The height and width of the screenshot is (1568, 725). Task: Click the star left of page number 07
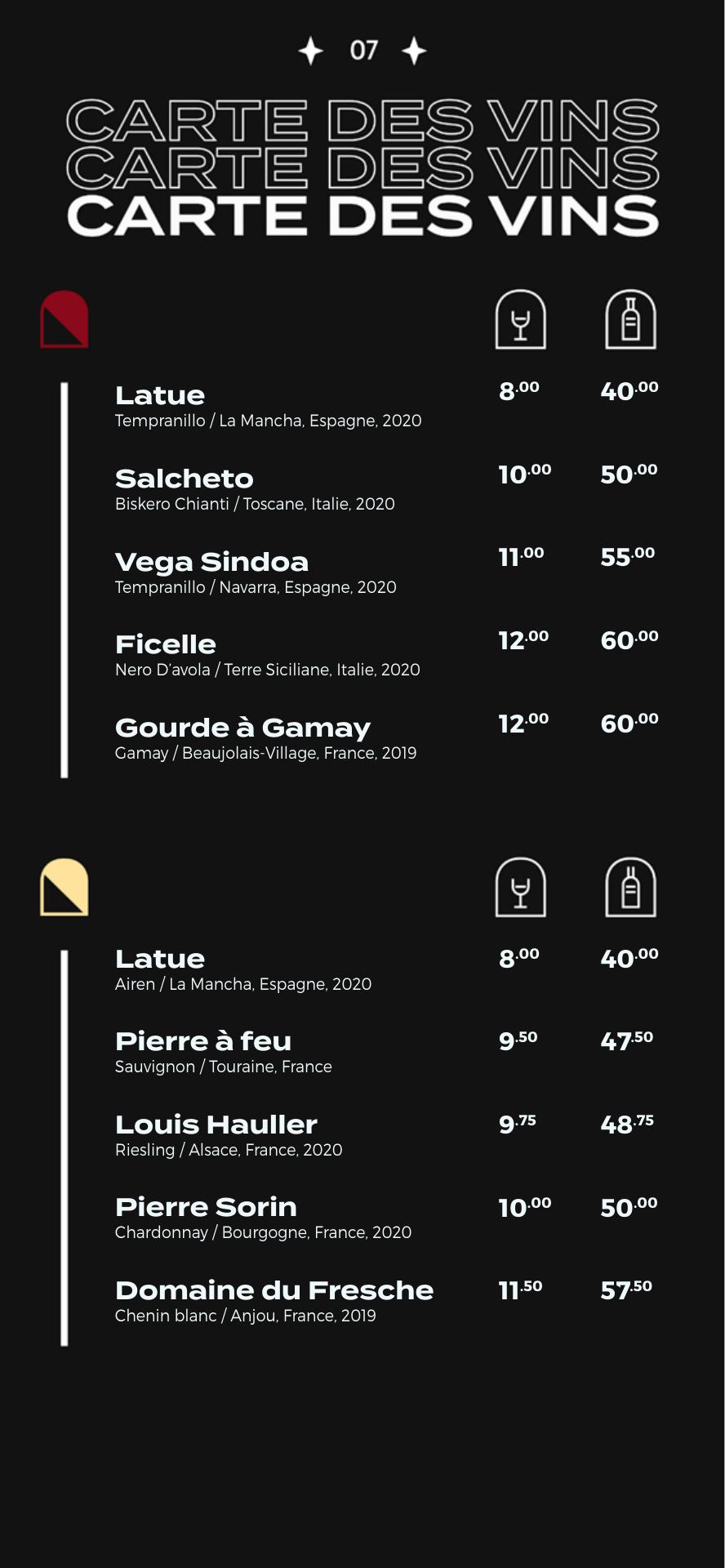[310, 51]
